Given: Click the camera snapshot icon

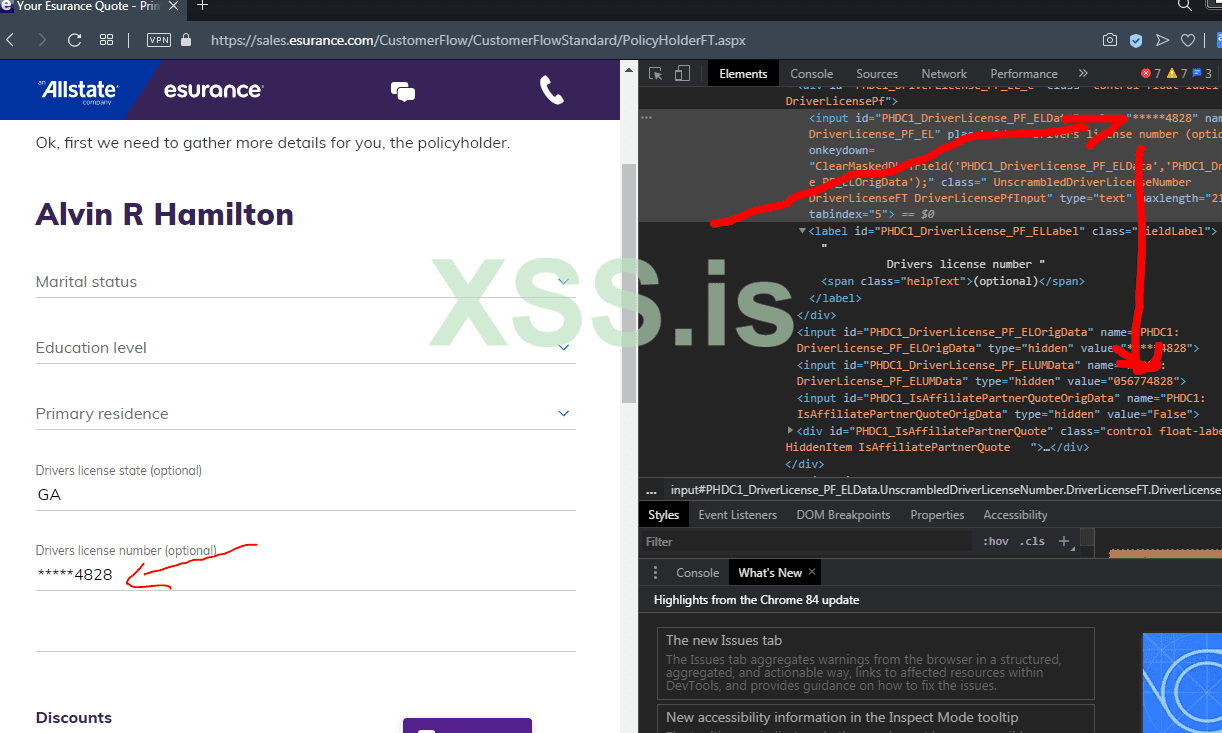Looking at the screenshot, I should [x=1110, y=40].
